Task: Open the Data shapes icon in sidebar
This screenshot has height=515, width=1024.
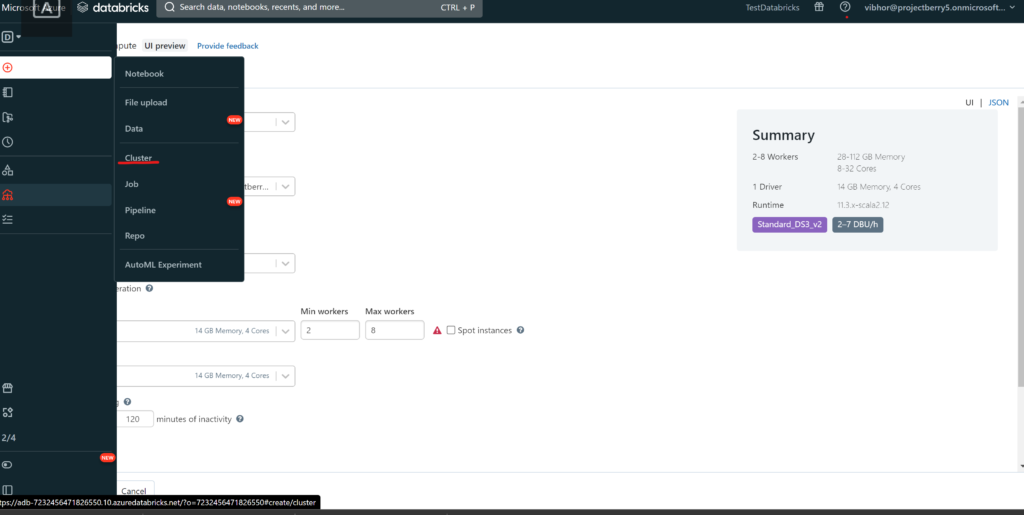Action: click(8, 170)
